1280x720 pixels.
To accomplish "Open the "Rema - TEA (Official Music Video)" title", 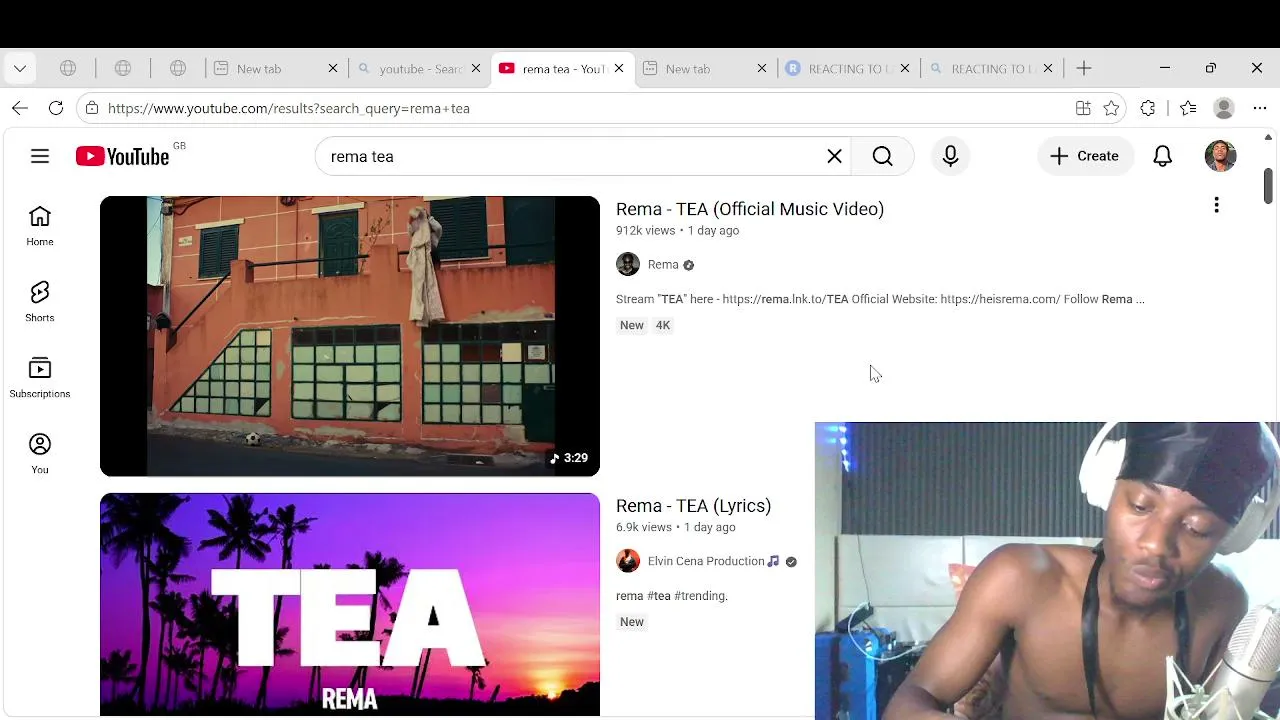I will [x=750, y=209].
